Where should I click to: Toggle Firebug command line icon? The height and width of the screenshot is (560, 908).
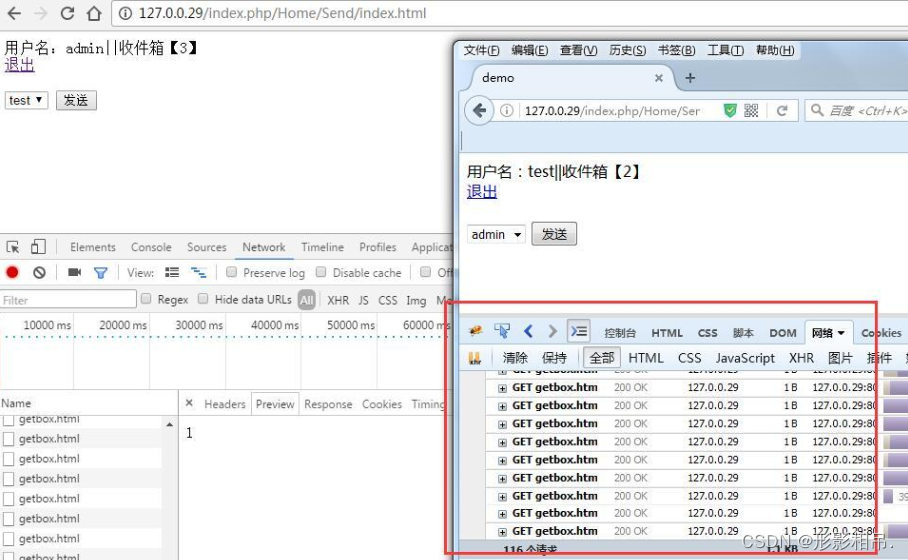tap(579, 331)
